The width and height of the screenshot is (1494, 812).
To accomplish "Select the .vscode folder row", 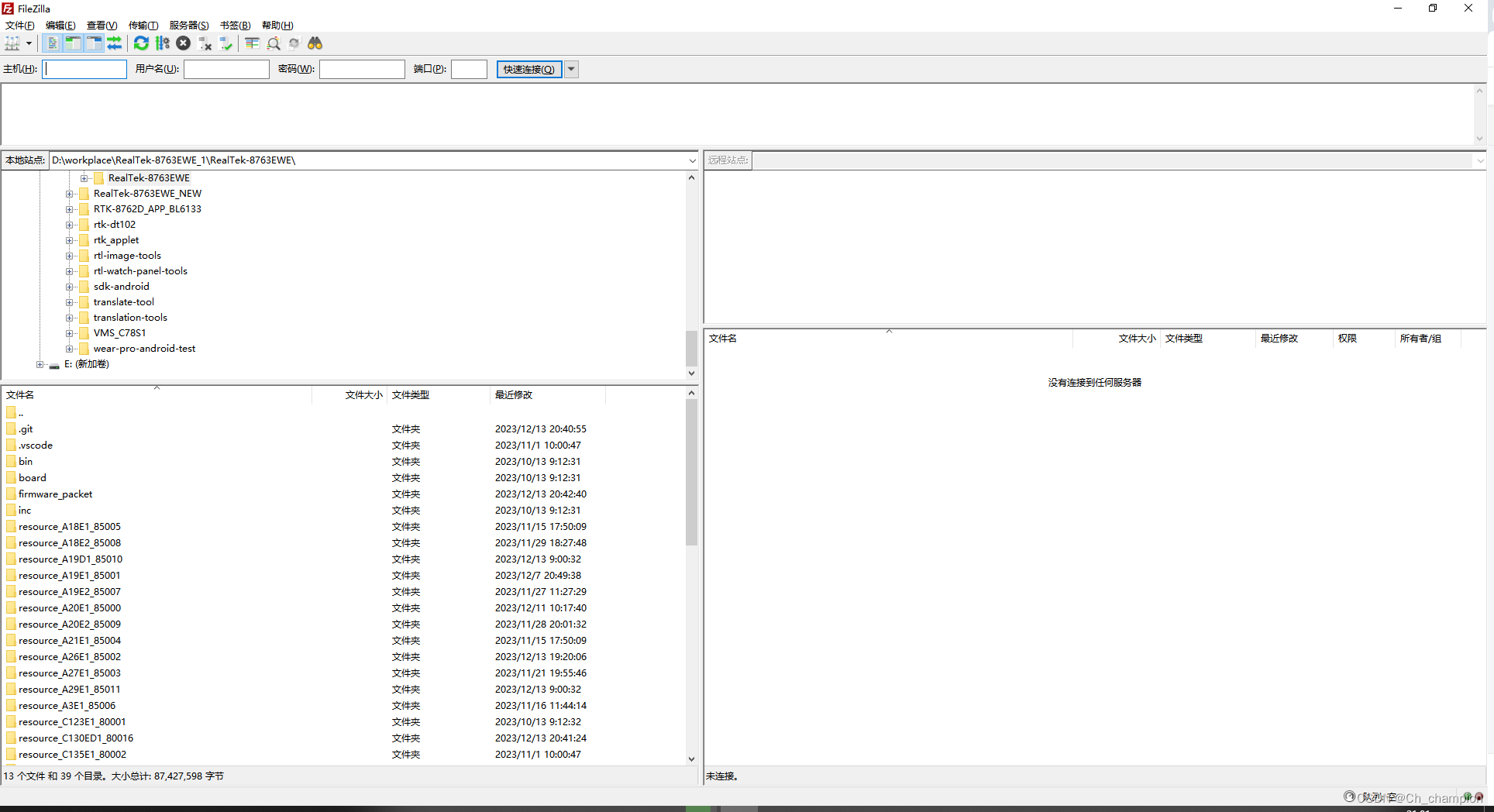I will [343, 446].
